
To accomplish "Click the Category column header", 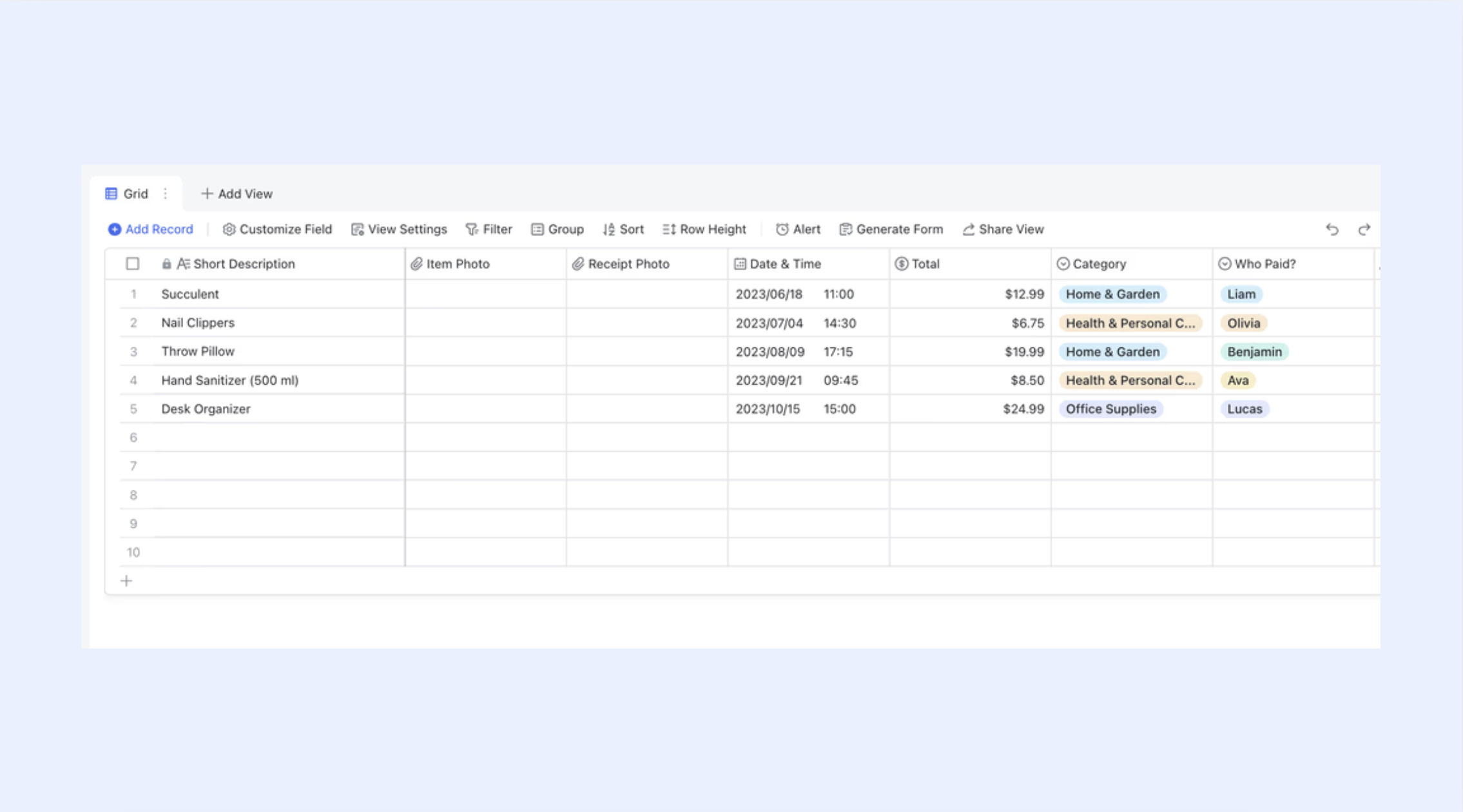I will 1132,264.
